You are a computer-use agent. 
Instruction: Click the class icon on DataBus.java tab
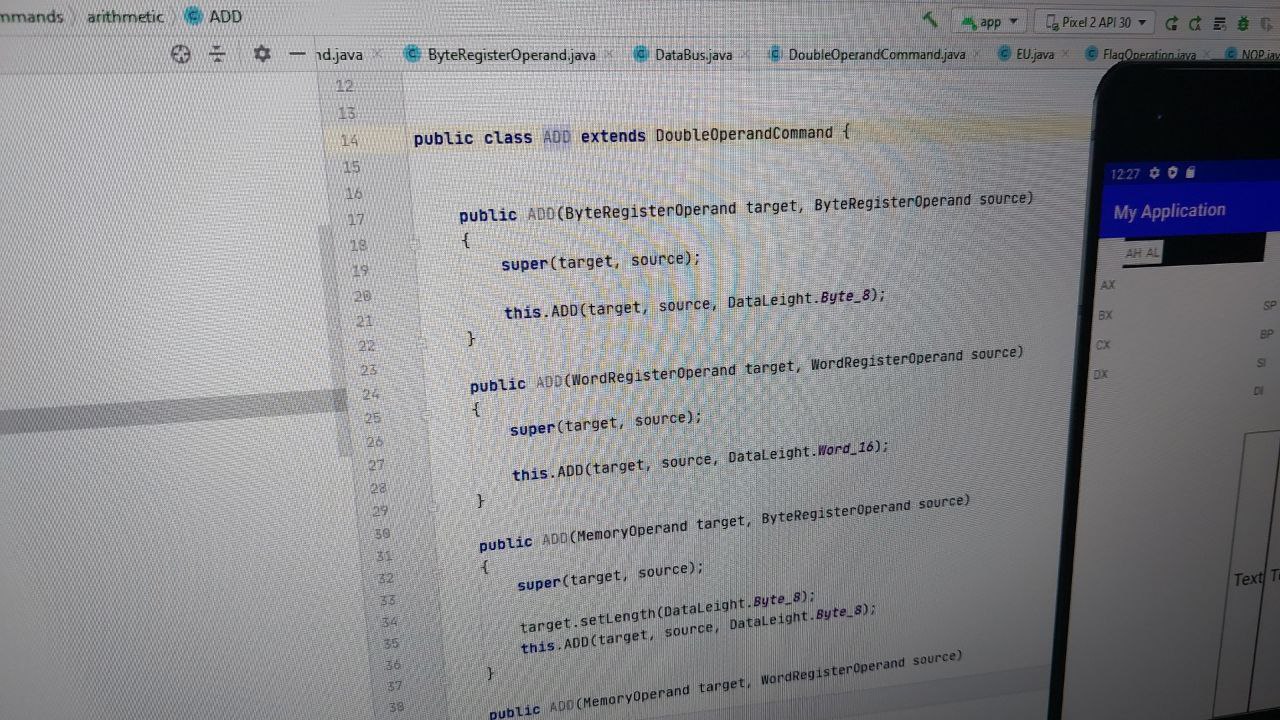click(641, 55)
